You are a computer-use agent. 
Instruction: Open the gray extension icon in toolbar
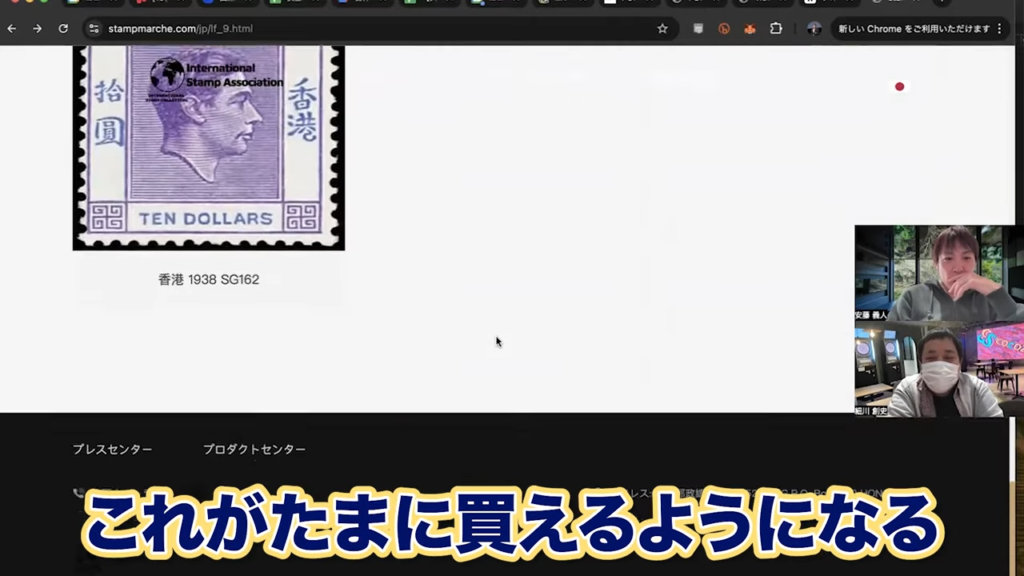[x=698, y=29]
